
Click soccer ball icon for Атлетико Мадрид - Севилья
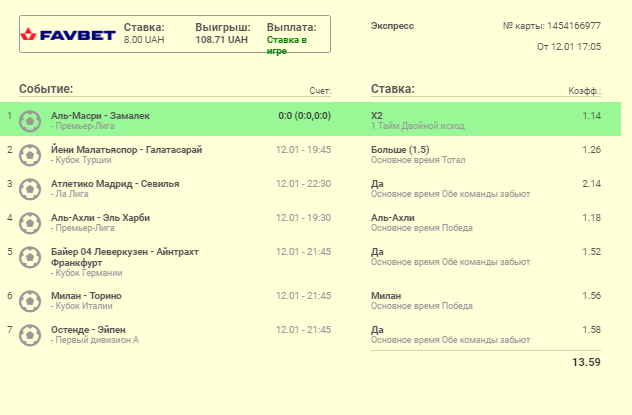click(x=30, y=189)
